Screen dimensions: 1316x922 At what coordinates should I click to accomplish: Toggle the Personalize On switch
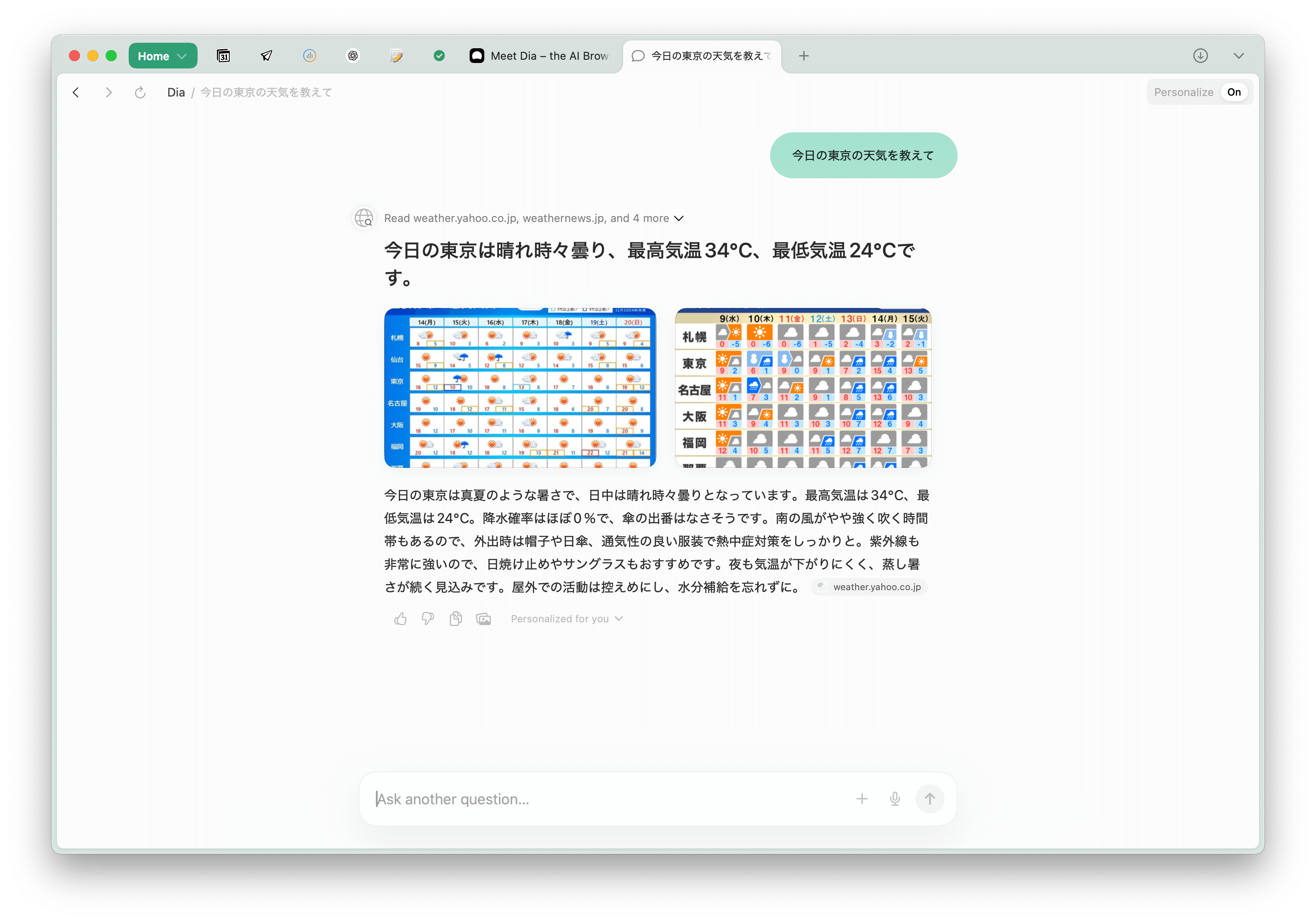click(1233, 92)
